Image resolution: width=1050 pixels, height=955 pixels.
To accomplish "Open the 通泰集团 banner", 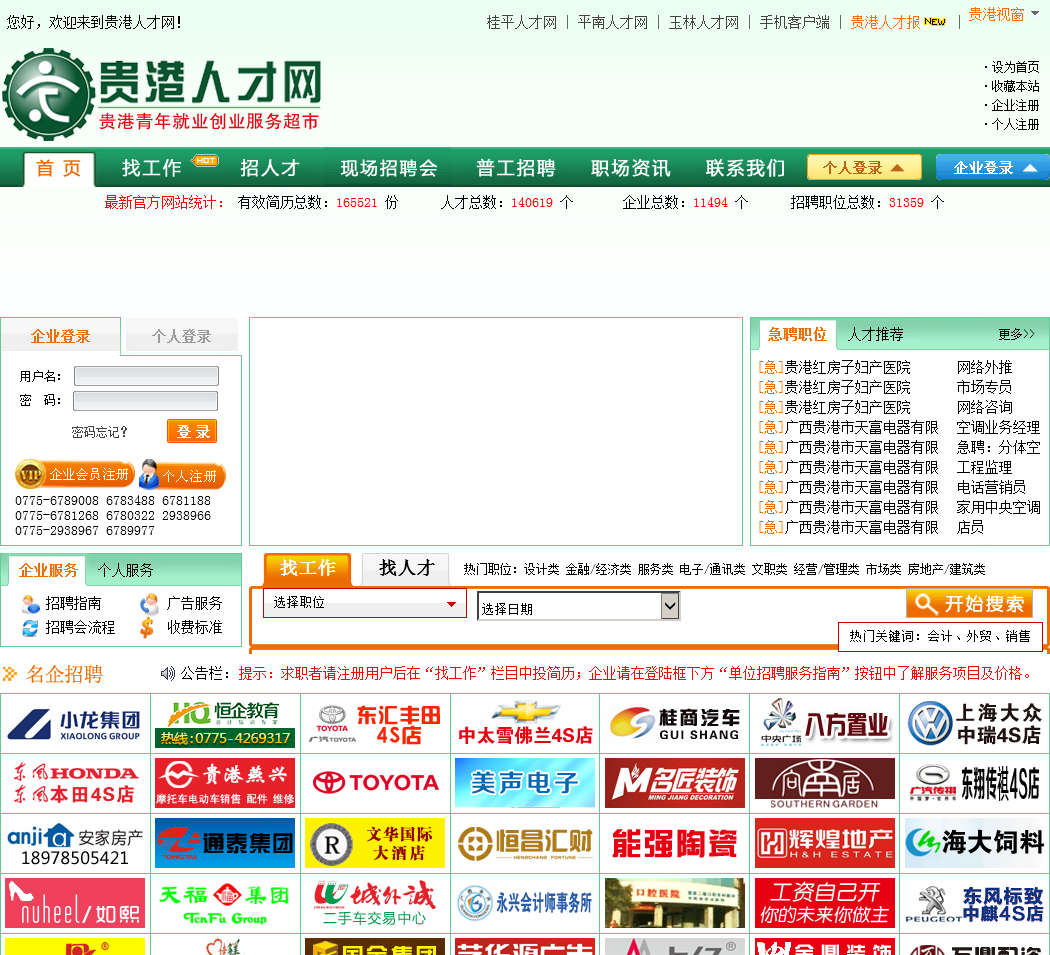I will [x=225, y=843].
